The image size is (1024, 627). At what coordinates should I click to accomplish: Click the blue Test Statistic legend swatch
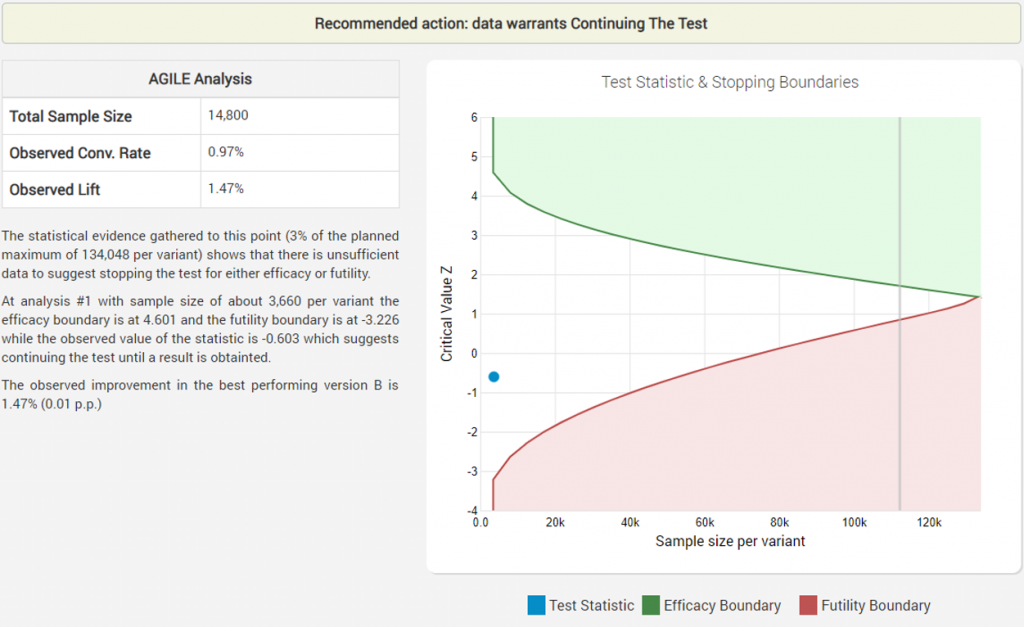click(x=536, y=605)
